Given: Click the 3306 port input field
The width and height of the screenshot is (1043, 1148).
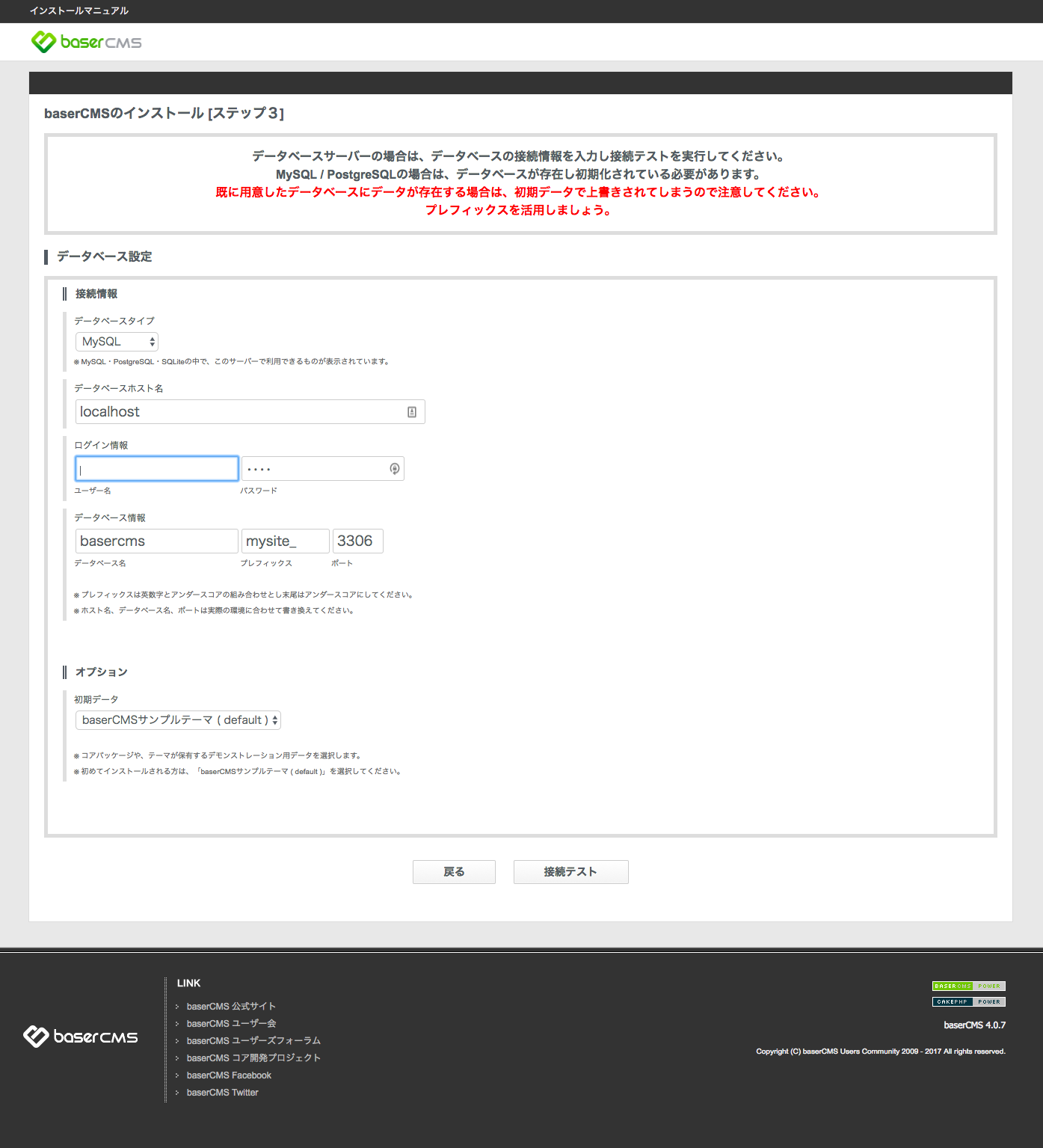Looking at the screenshot, I should (x=357, y=540).
